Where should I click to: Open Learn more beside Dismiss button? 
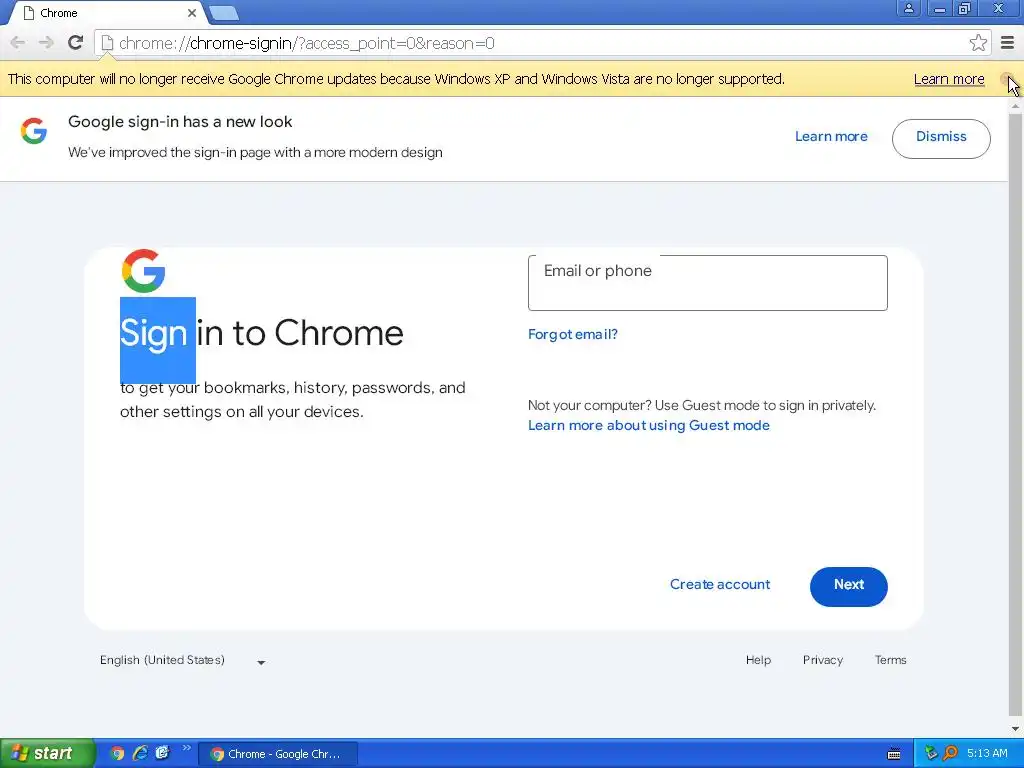831,136
